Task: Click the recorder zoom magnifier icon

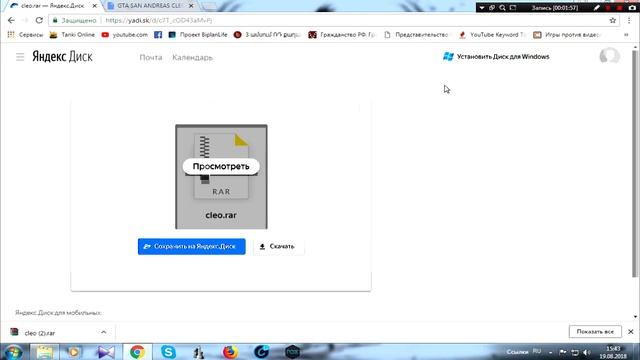Action: [x=502, y=7]
